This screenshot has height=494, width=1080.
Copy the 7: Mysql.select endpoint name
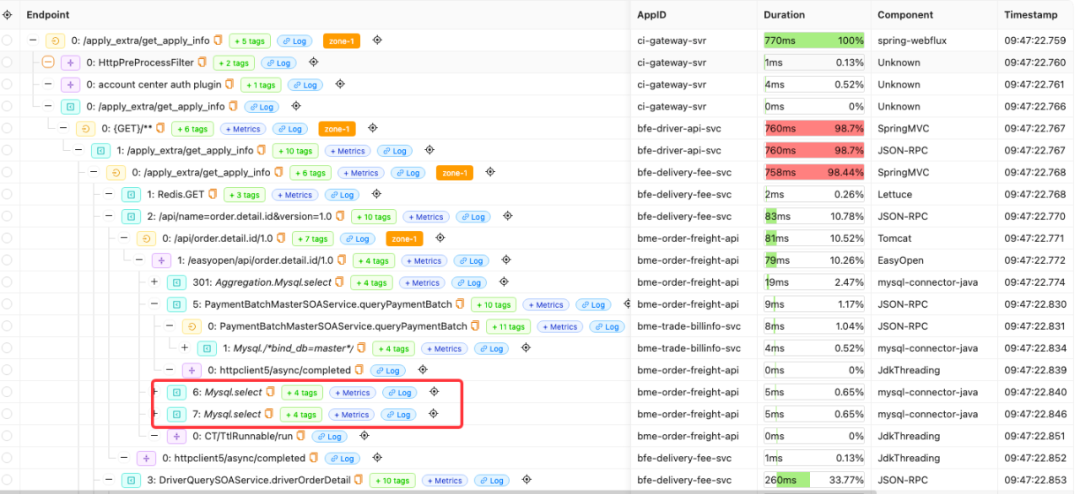pyautogui.click(x=269, y=414)
